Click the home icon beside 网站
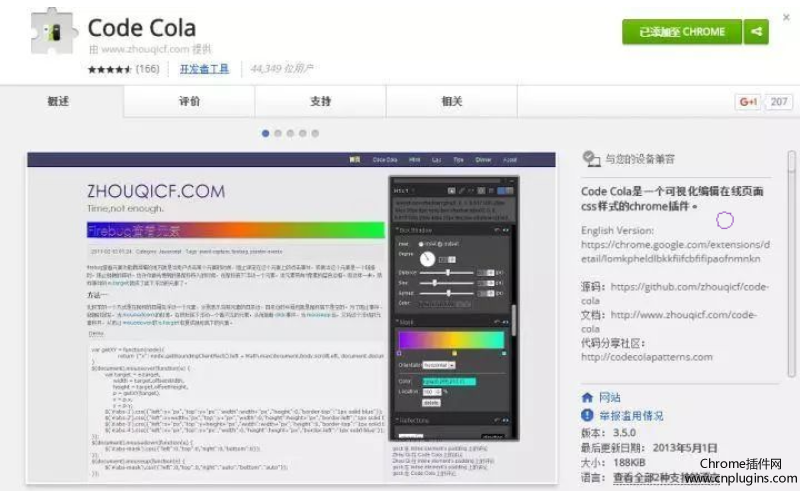 [587, 397]
